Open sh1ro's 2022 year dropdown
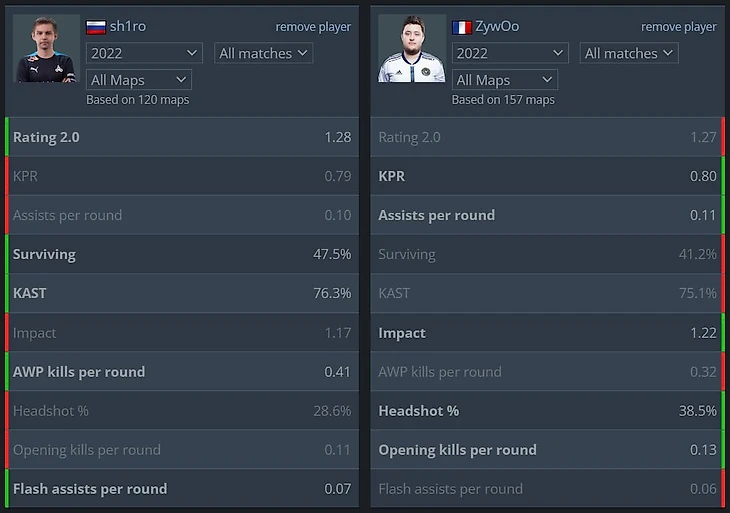 point(144,53)
